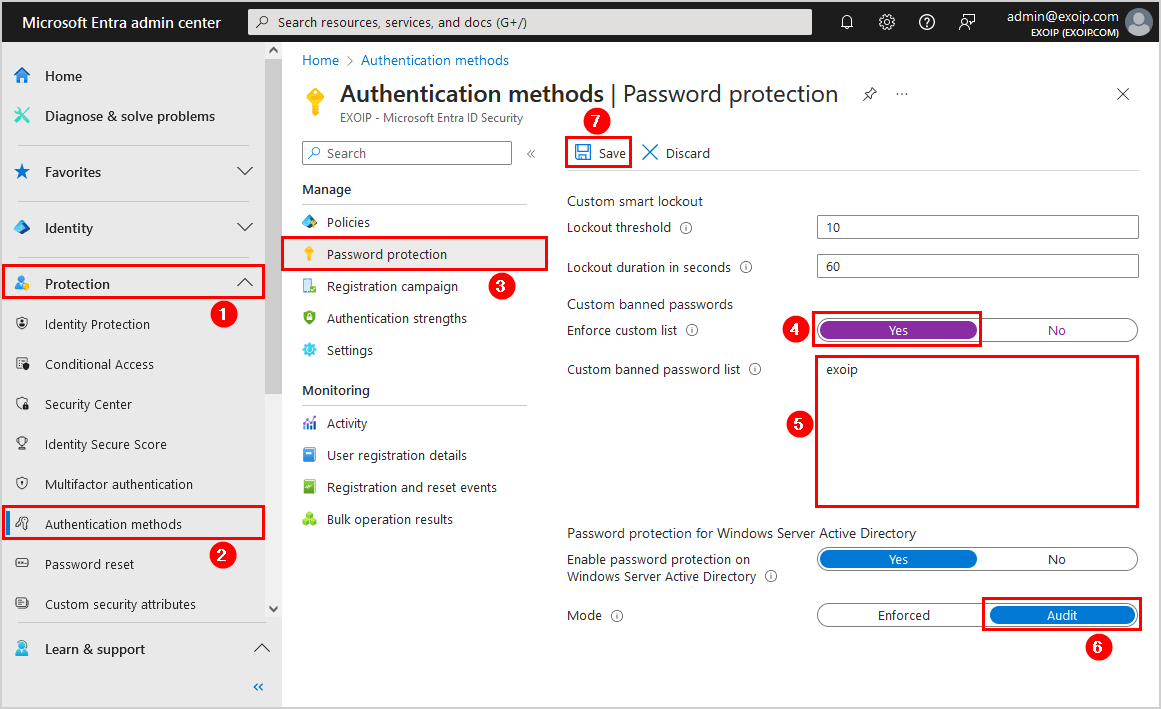
Task: Open the feedback icon in header
Action: (x=967, y=22)
